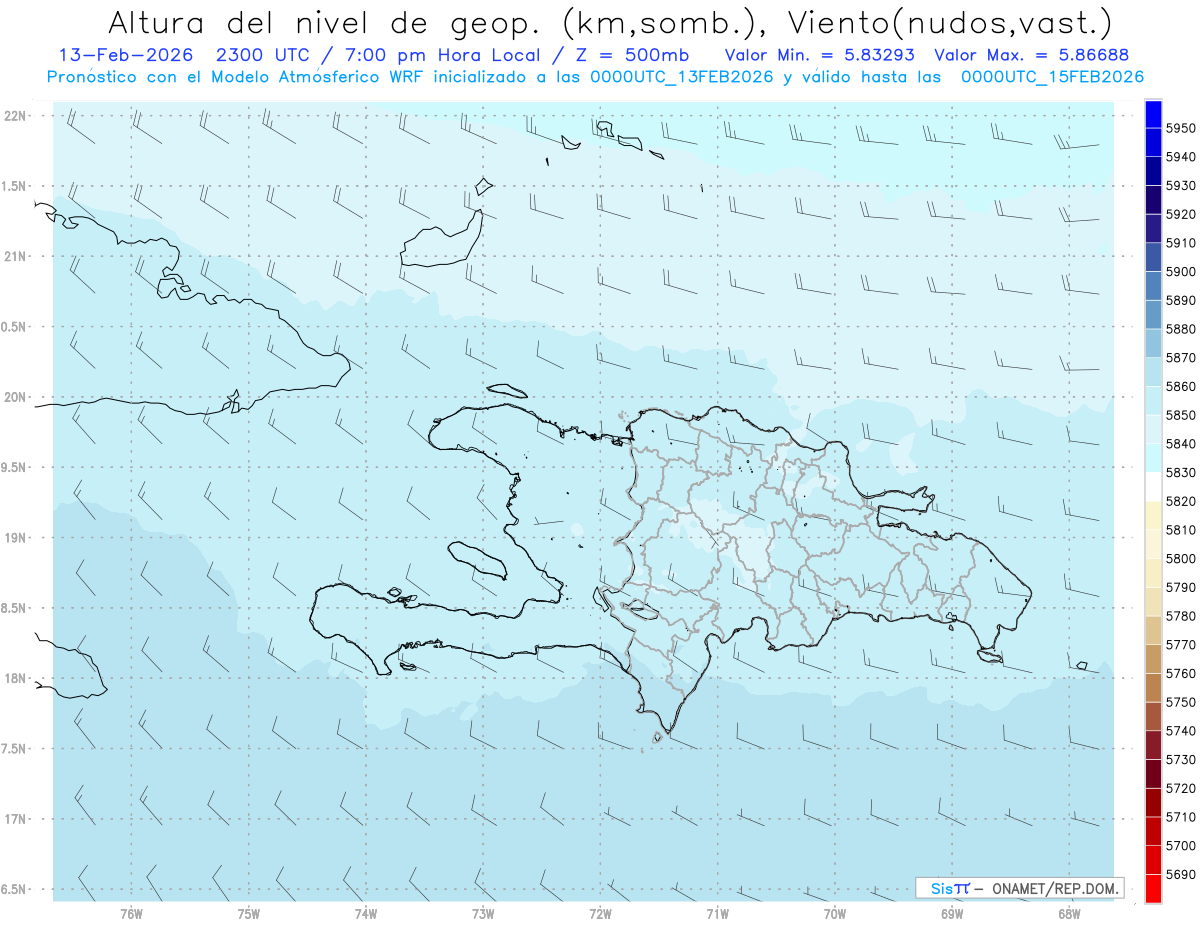This screenshot has width=1200, height=927.
Task: Click the longitude label 72W
Action: pyautogui.click(x=600, y=914)
